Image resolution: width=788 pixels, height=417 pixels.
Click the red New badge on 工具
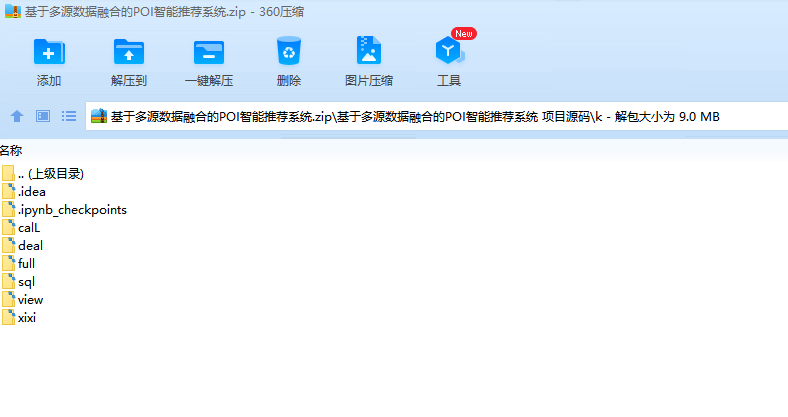point(463,34)
